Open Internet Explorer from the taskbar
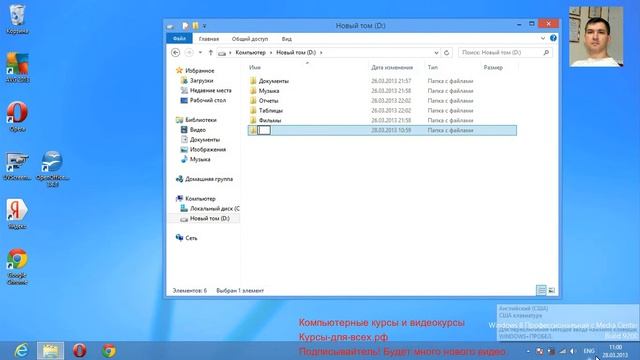Image resolution: width=640 pixels, height=360 pixels. click(21, 351)
